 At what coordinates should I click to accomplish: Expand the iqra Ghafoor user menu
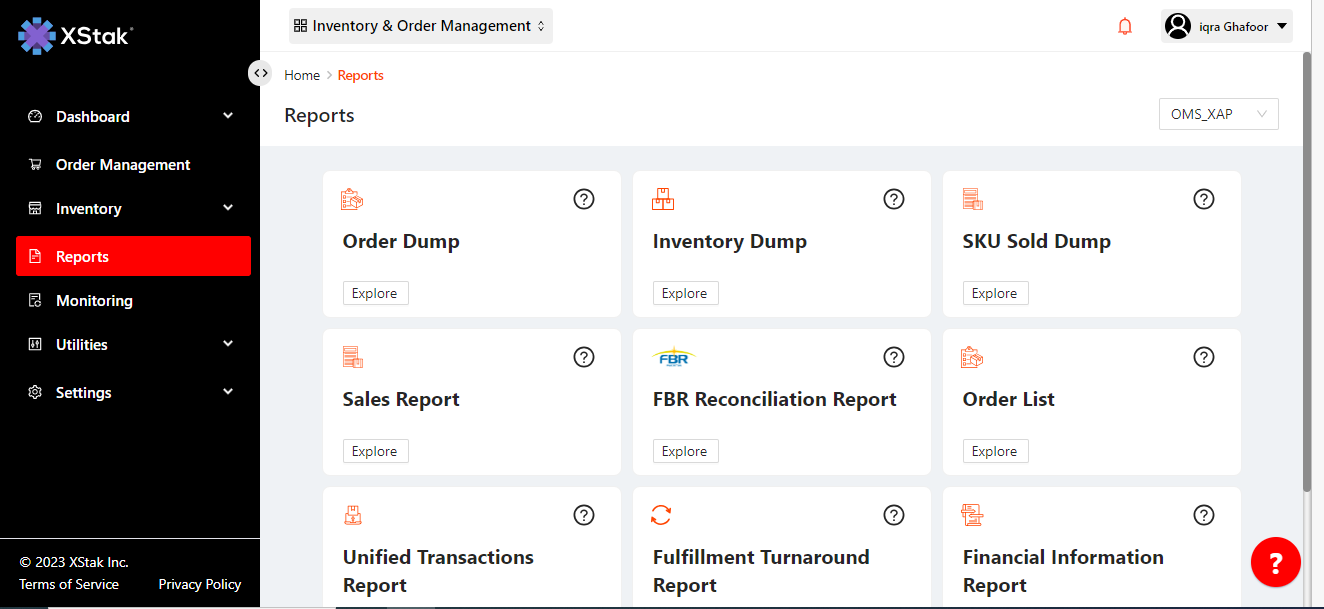tap(1227, 27)
